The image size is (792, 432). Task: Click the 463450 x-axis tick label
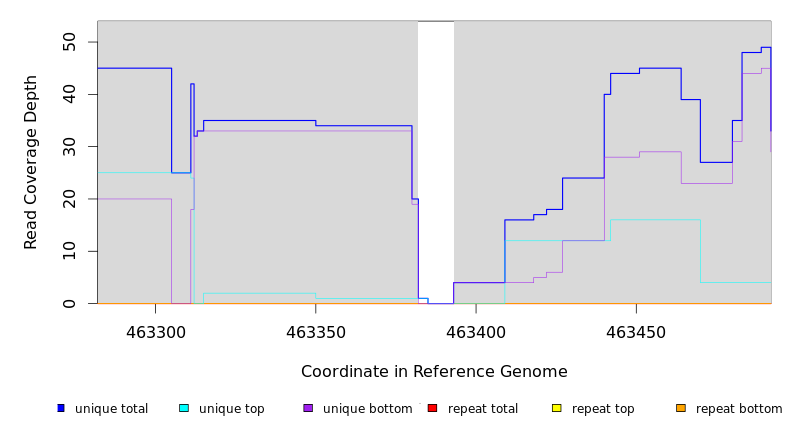tap(635, 331)
